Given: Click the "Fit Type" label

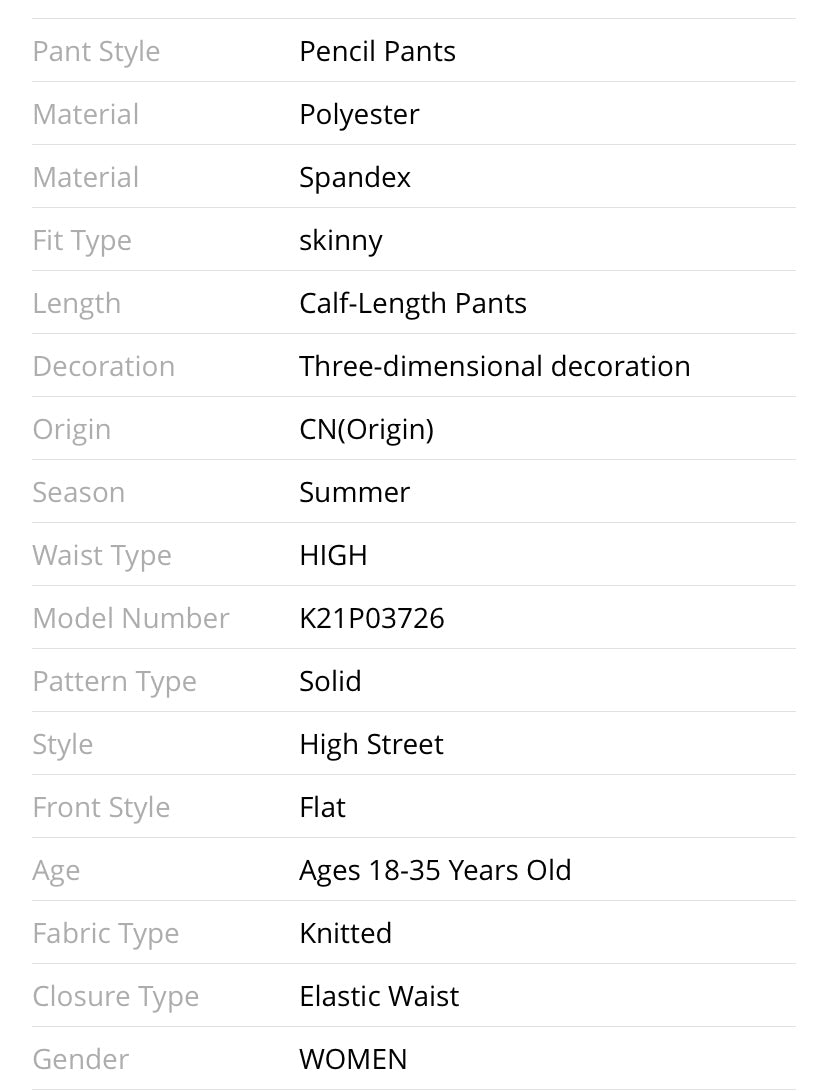Looking at the screenshot, I should [x=82, y=240].
